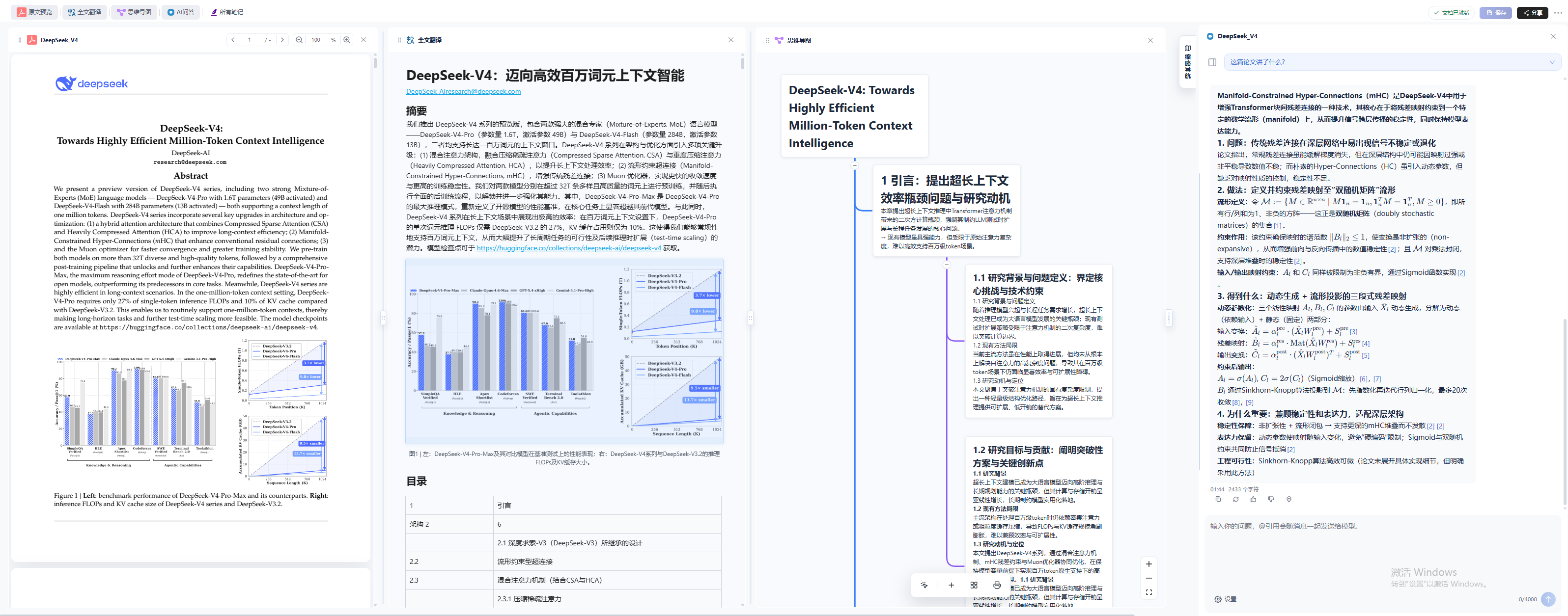Click the translated benchmark figure image
This screenshot has width=1568, height=616.
click(564, 351)
